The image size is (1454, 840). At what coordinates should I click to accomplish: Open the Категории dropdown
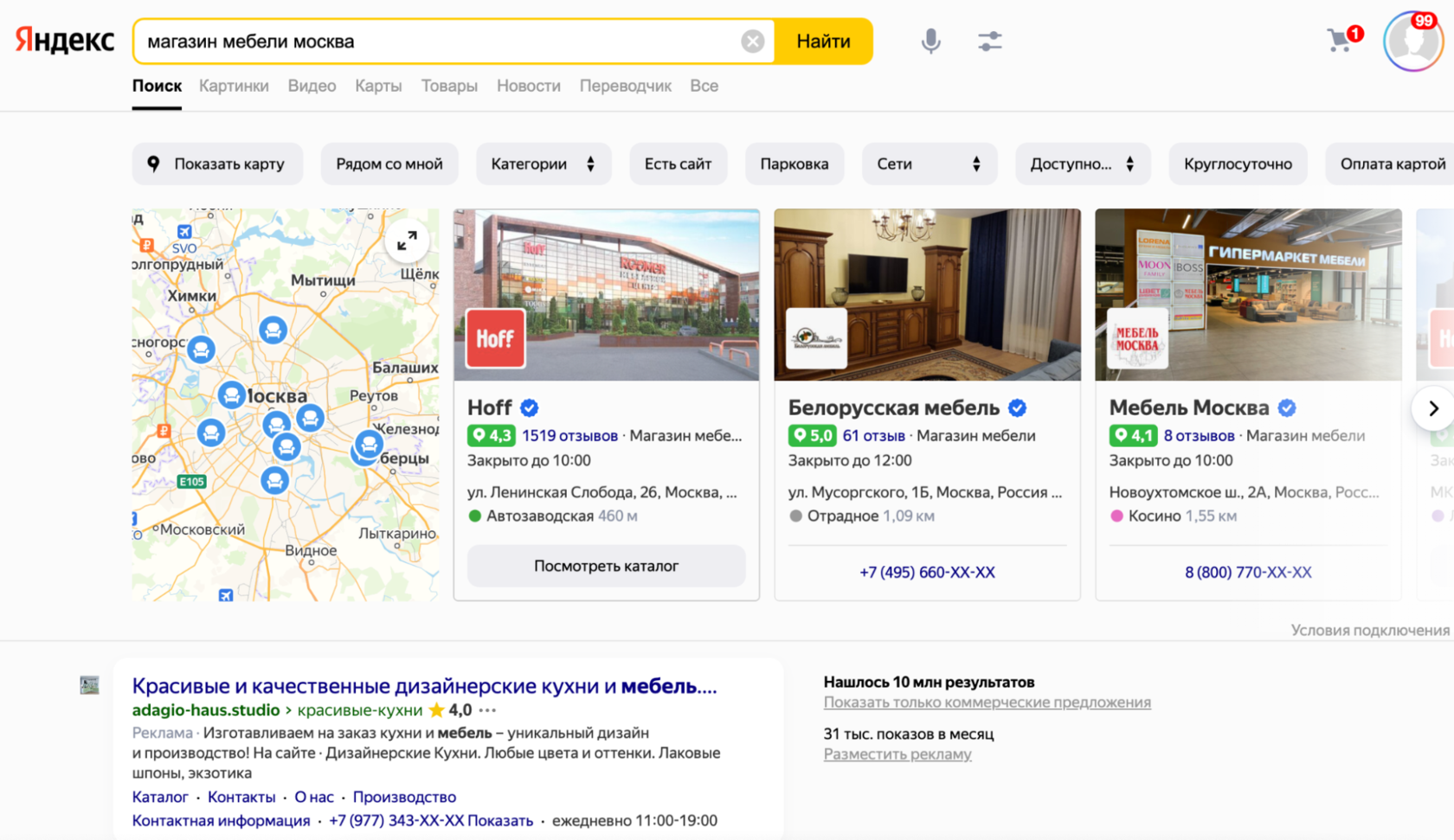pyautogui.click(x=544, y=164)
